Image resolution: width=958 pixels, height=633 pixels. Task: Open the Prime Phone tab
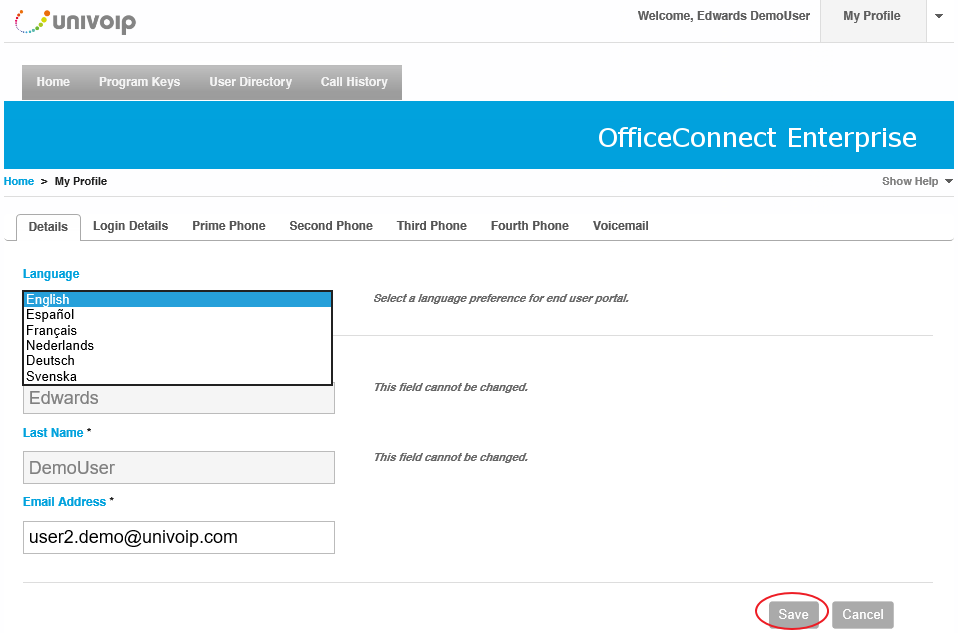(x=229, y=226)
